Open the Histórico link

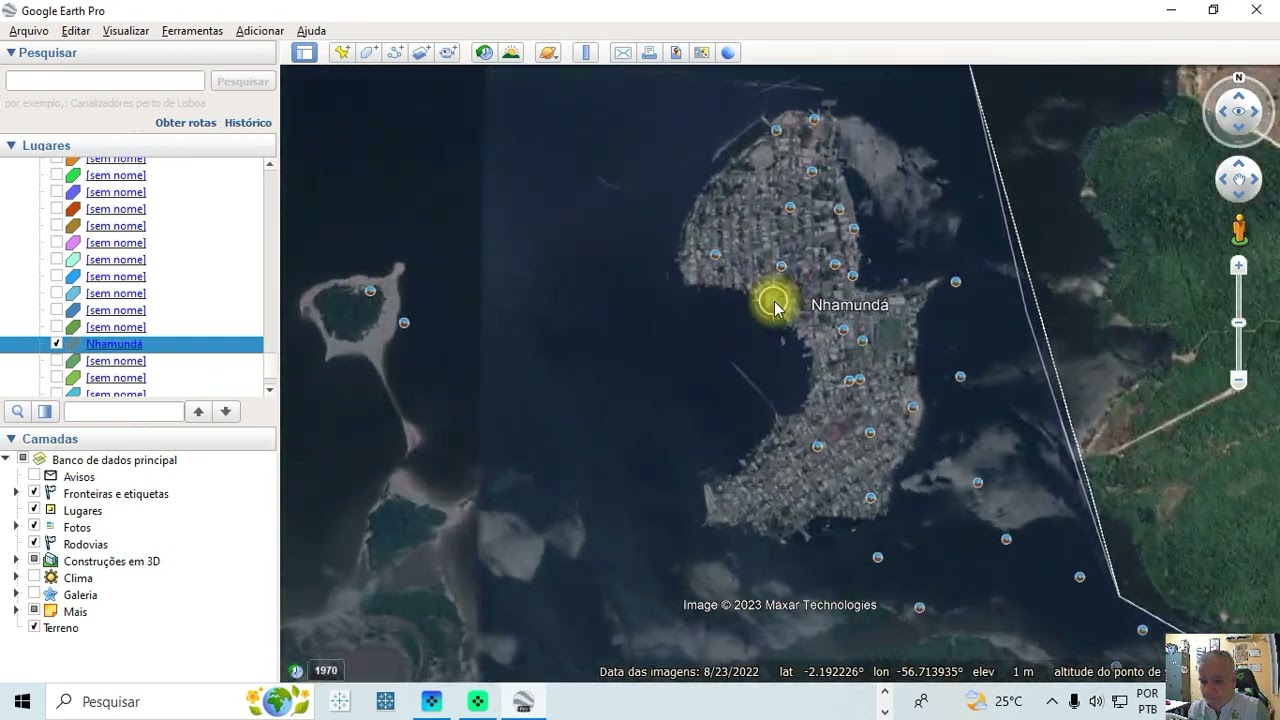point(248,123)
